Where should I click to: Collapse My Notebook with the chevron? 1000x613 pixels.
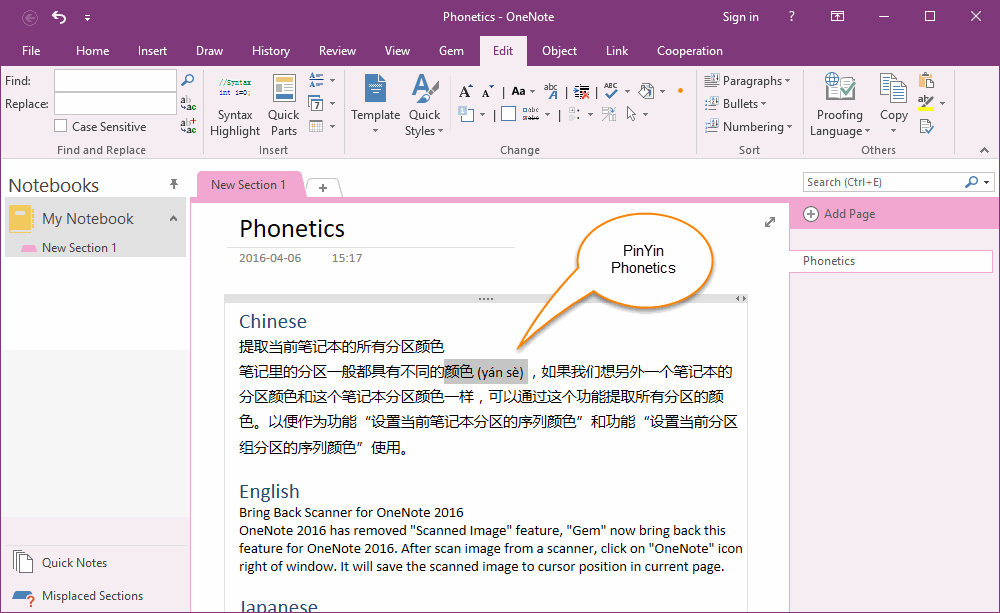pyautogui.click(x=173, y=218)
